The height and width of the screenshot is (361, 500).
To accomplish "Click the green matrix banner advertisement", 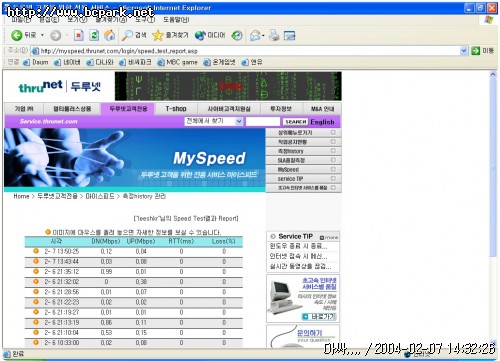I will tap(228, 86).
